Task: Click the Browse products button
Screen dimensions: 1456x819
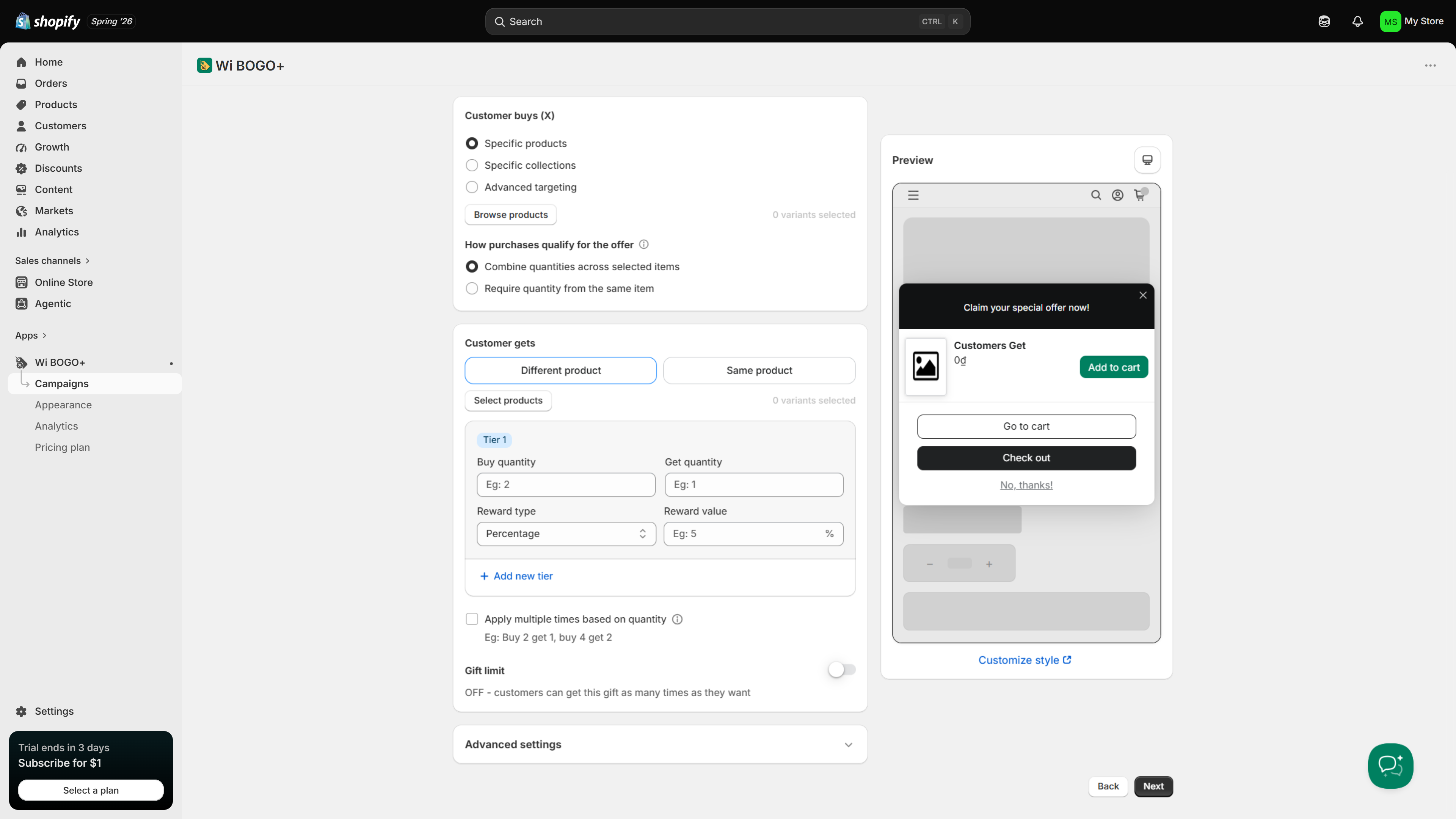Action: coord(510,215)
